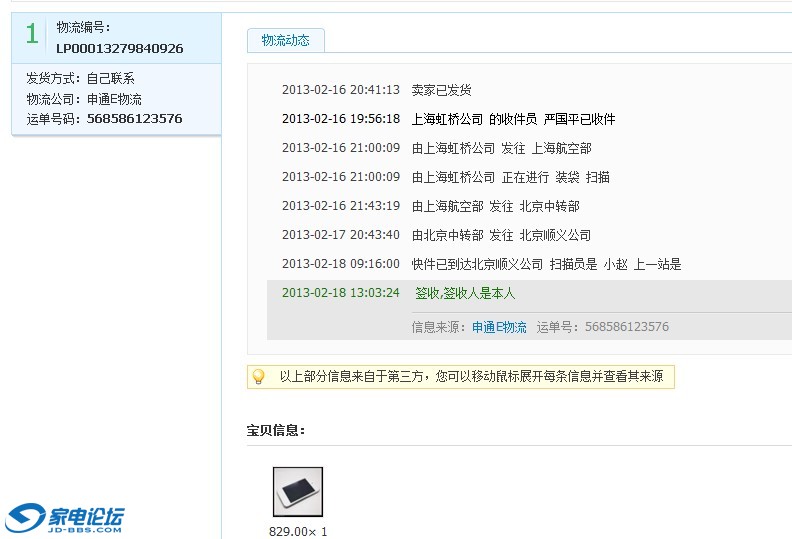Select the 发往 北京顺义公司 tracking row
This screenshot has height=539, width=792.
pyautogui.click(x=501, y=235)
